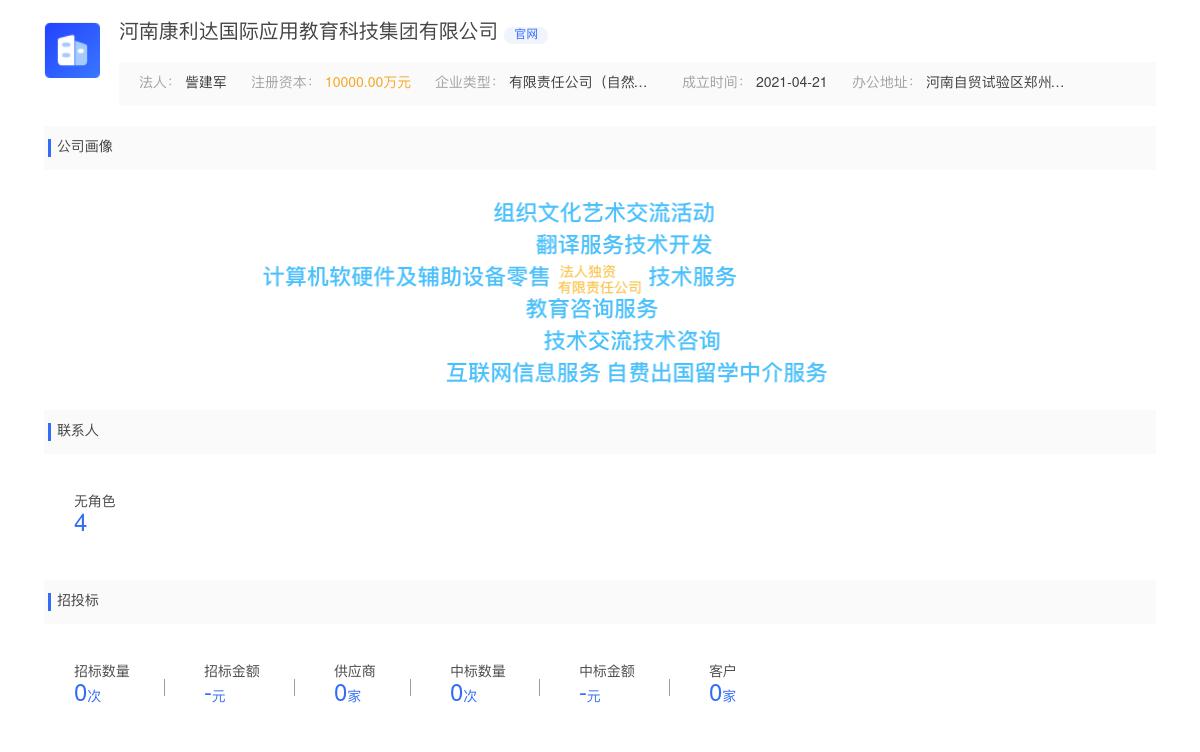Click 自费出国留学中介服务 keyword

click(x=717, y=373)
